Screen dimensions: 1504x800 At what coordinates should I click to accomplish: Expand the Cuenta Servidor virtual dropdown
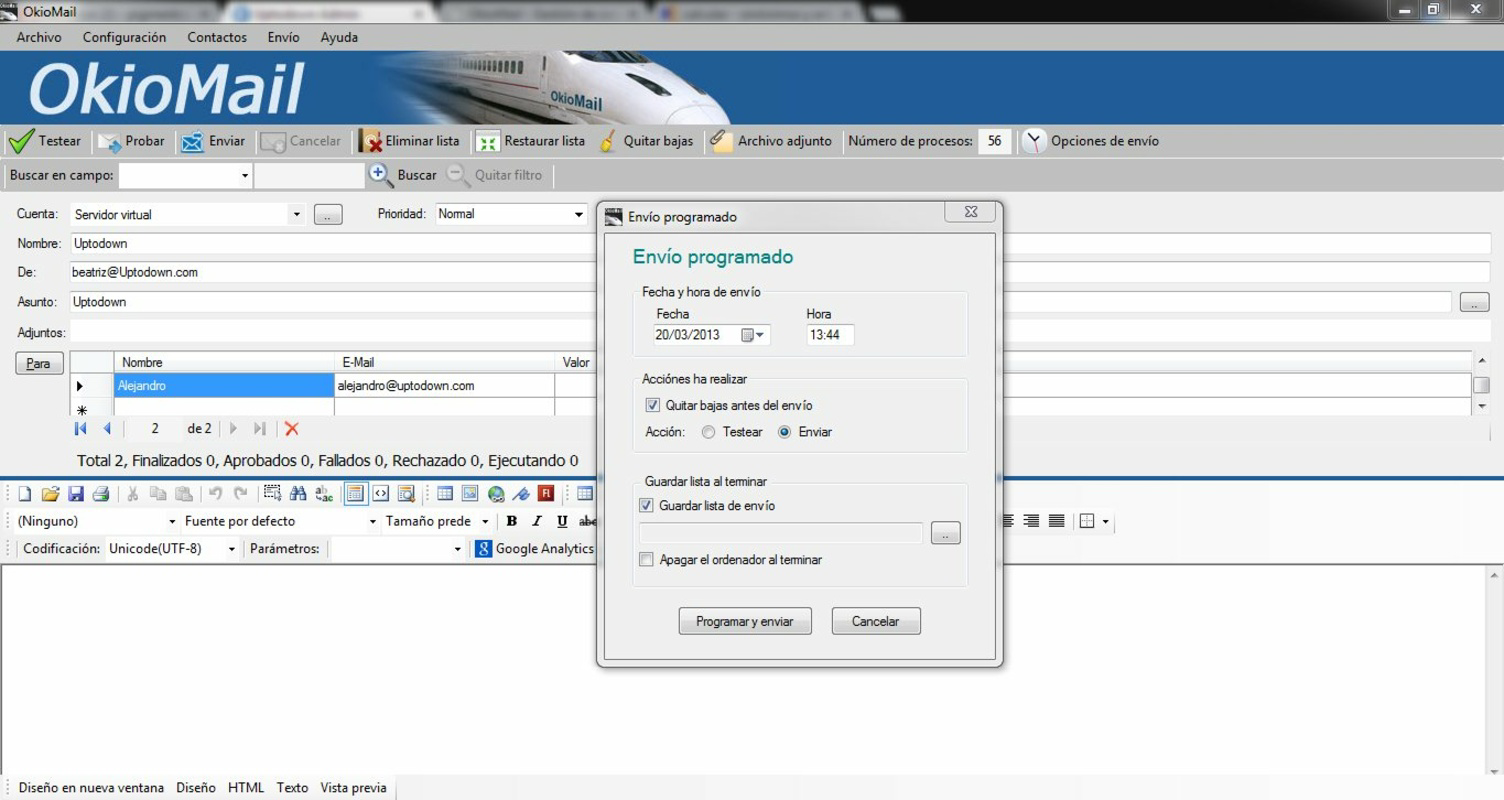(x=296, y=215)
